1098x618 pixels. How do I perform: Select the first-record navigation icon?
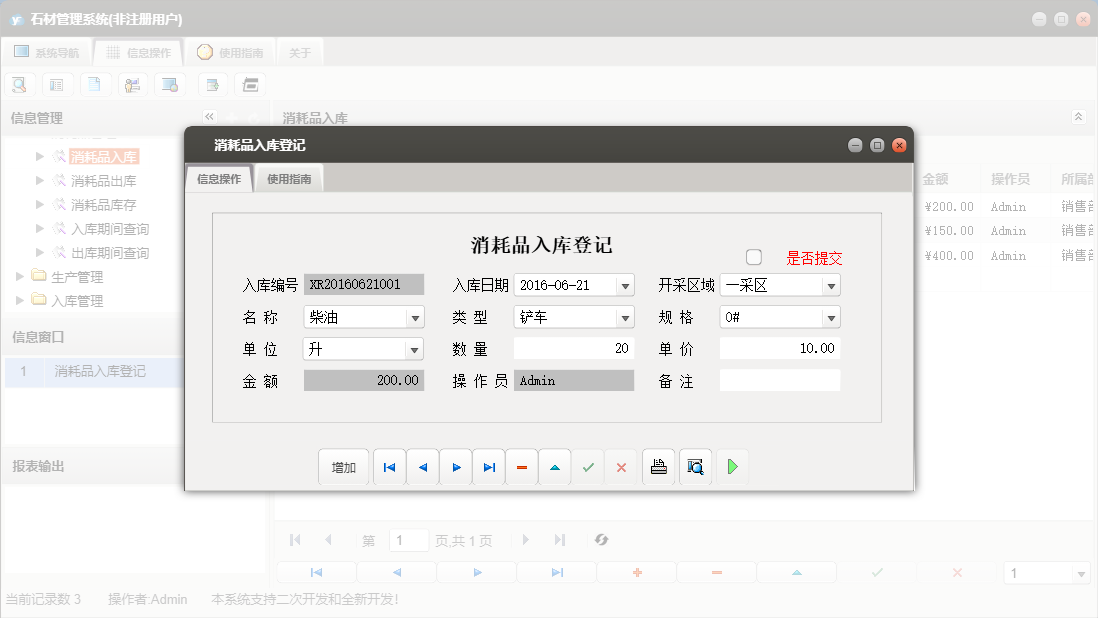point(389,467)
